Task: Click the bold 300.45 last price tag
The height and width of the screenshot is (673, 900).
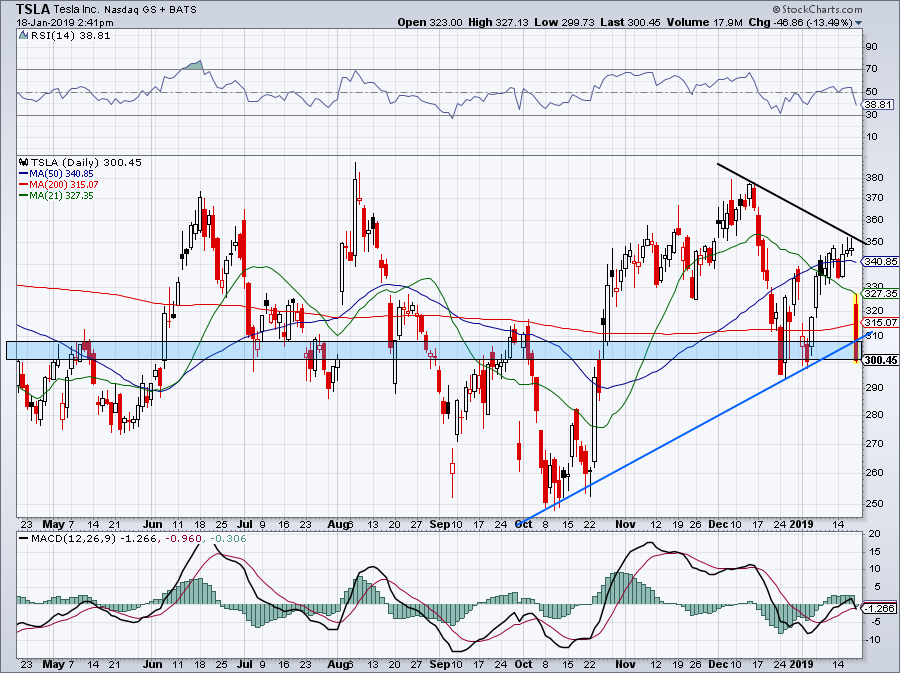Action: click(880, 360)
